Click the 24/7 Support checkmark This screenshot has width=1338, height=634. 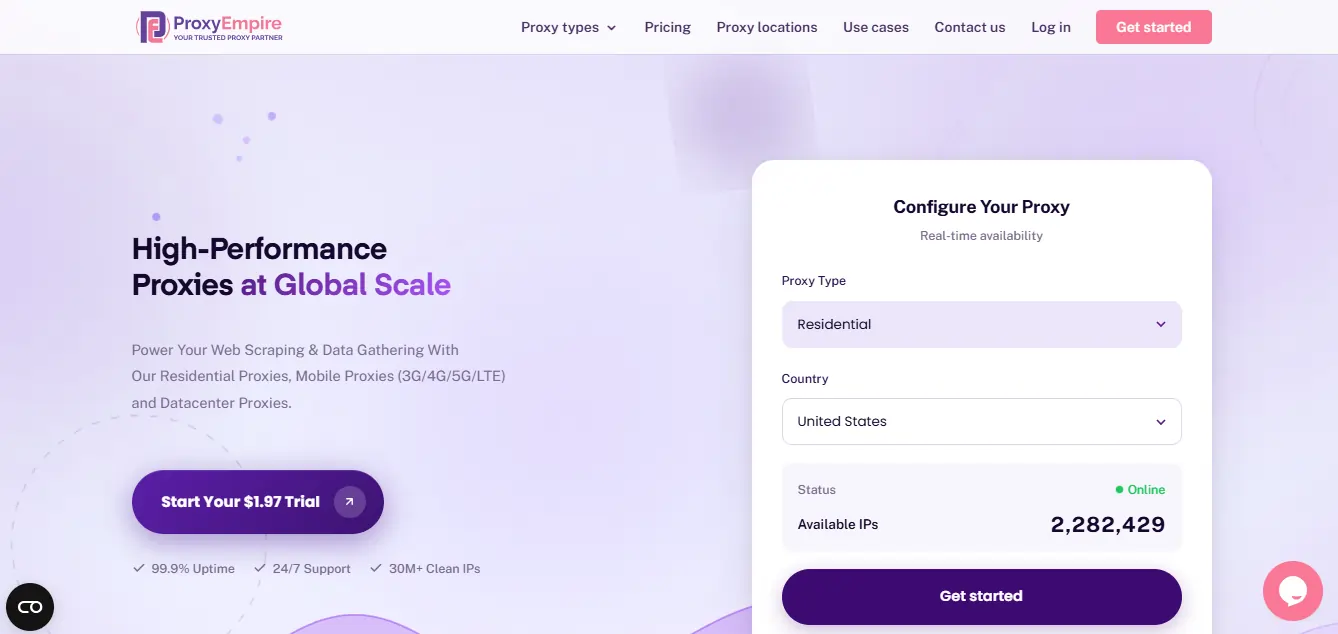click(x=260, y=568)
